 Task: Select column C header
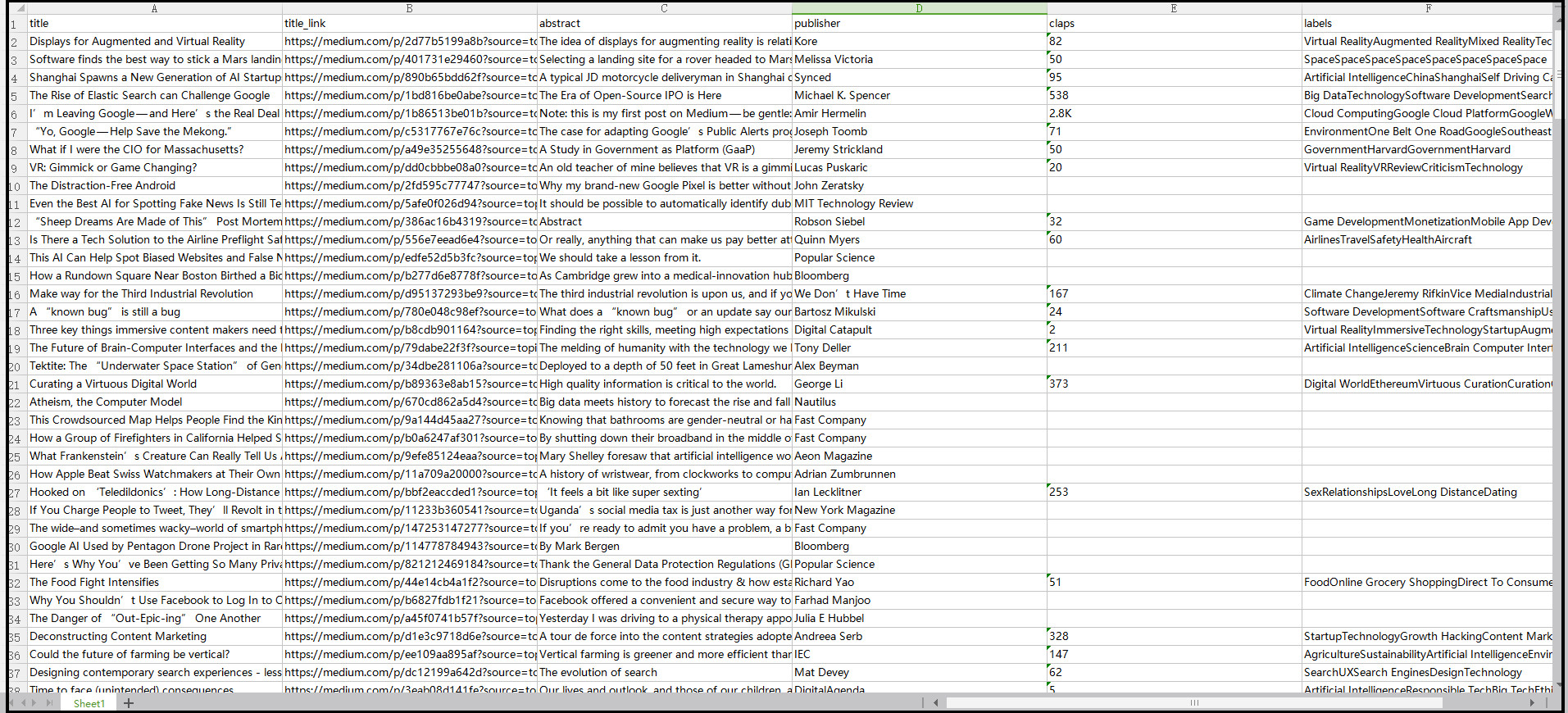tap(664, 8)
